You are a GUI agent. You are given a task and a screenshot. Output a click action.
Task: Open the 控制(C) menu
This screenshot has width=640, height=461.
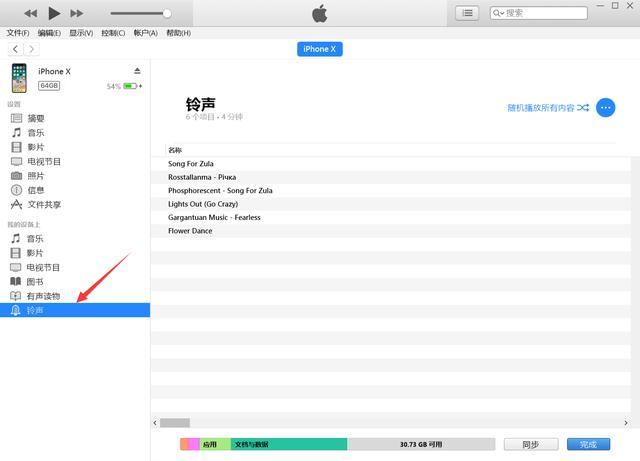click(113, 33)
